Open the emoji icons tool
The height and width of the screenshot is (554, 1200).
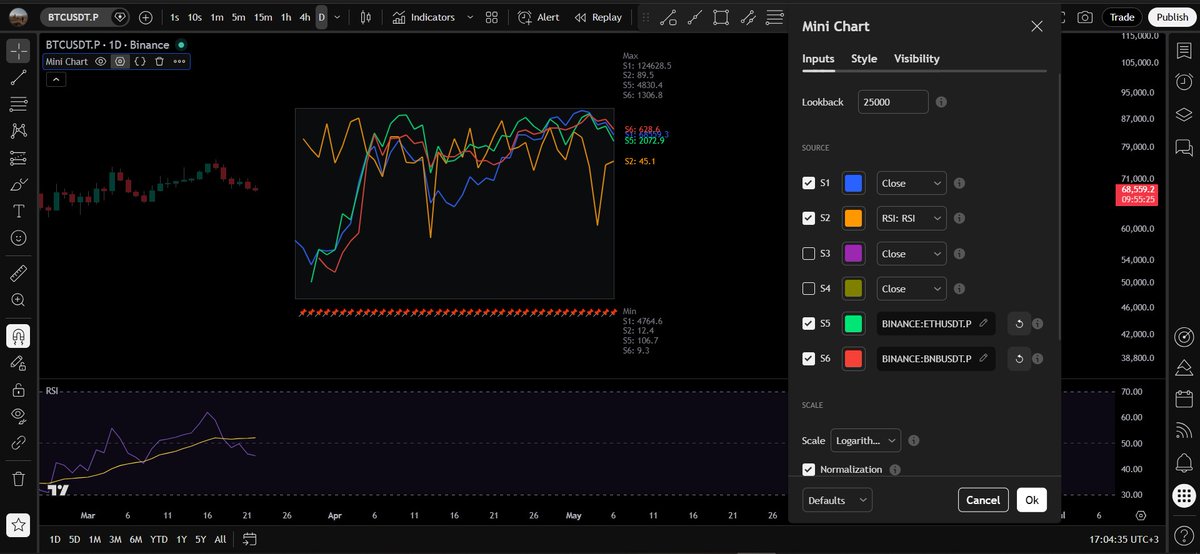tap(18, 239)
